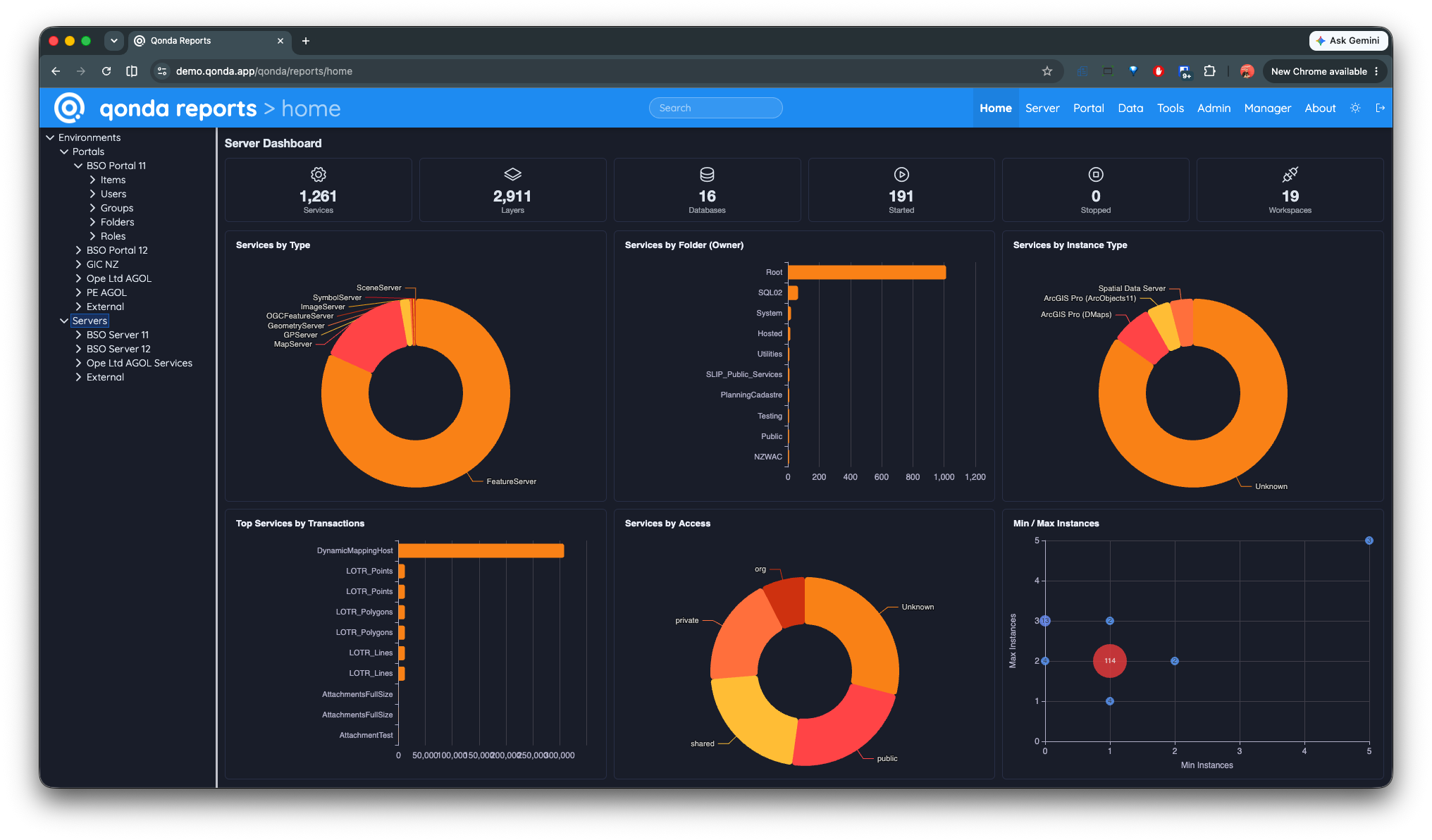Click the Started play icon
1432x840 pixels.
(901, 174)
